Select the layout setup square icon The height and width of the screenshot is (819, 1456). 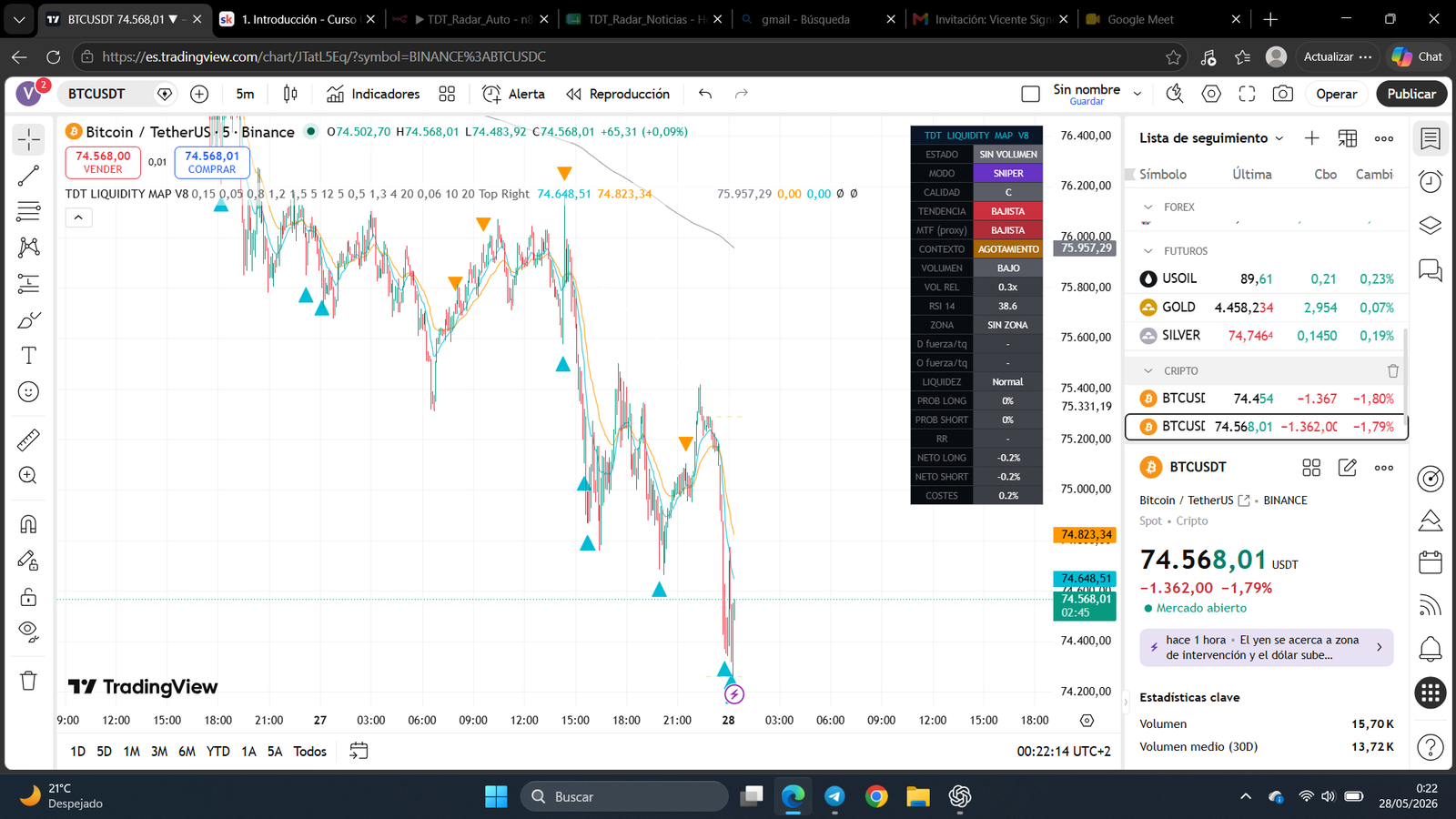[x=1030, y=94]
